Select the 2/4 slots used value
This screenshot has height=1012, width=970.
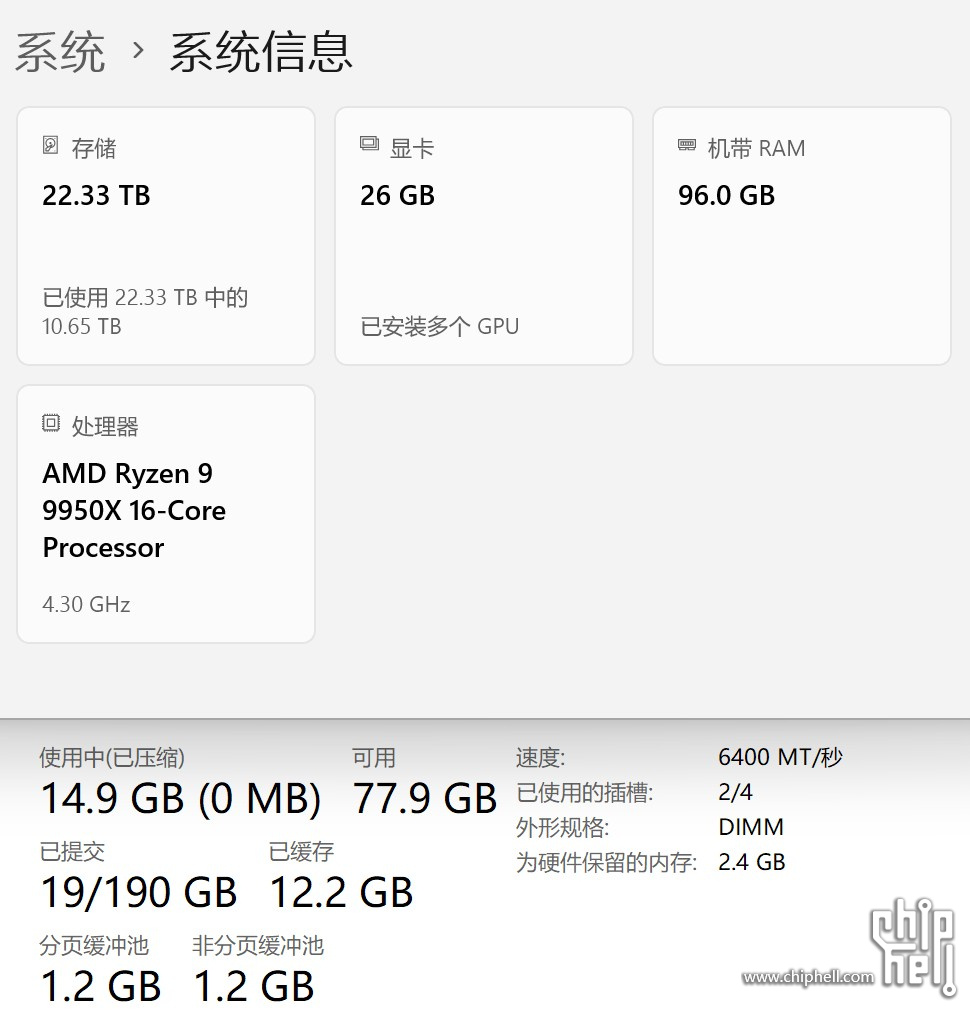coord(735,792)
